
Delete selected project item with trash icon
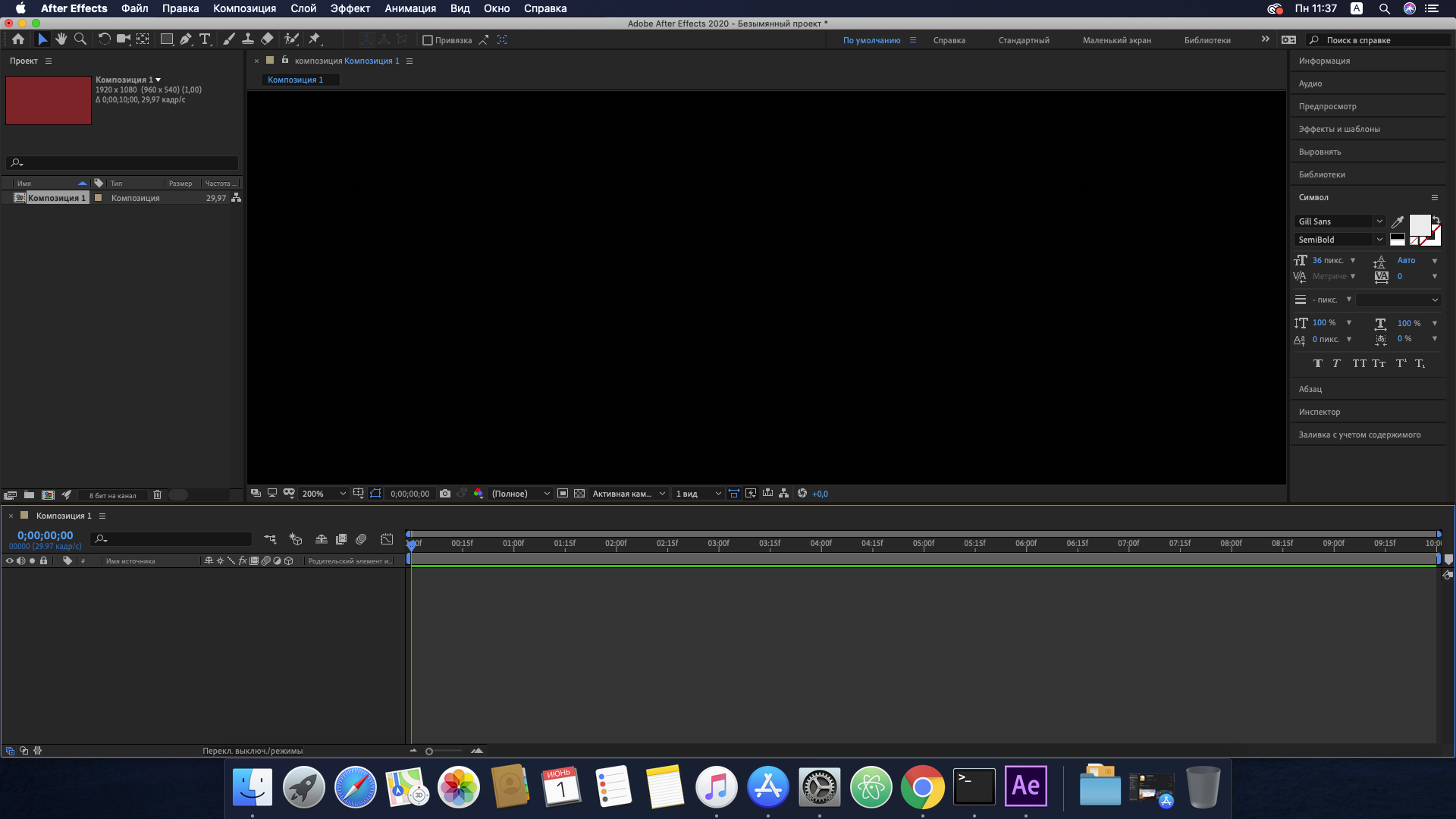[x=158, y=495]
